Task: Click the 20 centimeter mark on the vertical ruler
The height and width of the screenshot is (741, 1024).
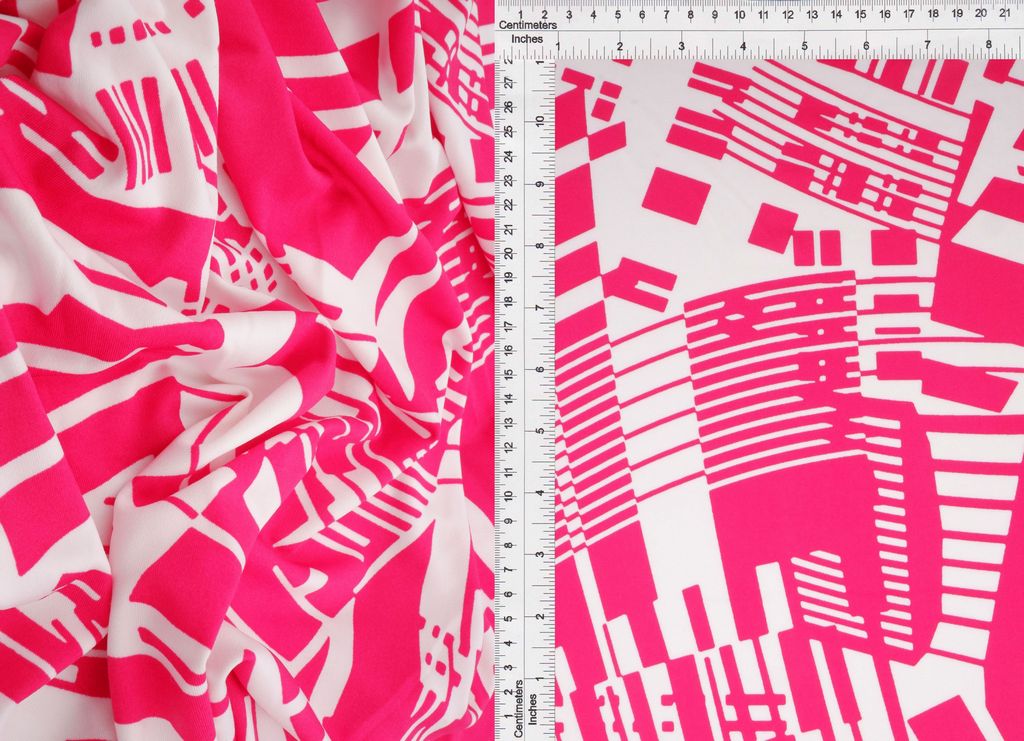Action: [x=509, y=253]
